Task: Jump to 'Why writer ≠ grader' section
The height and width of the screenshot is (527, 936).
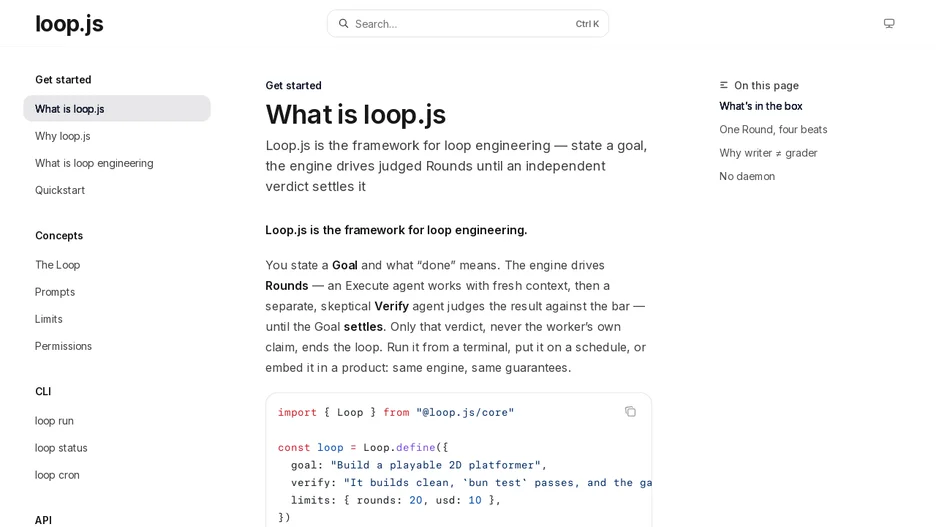Action: coord(768,153)
